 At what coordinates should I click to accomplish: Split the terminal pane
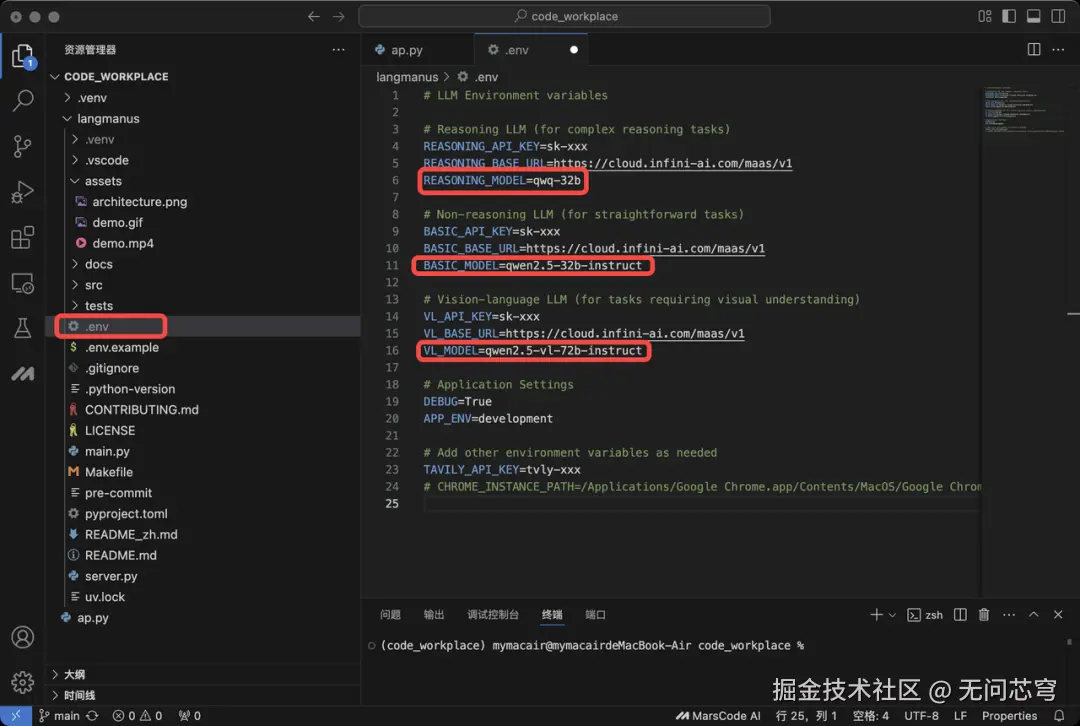pyautogui.click(x=959, y=614)
